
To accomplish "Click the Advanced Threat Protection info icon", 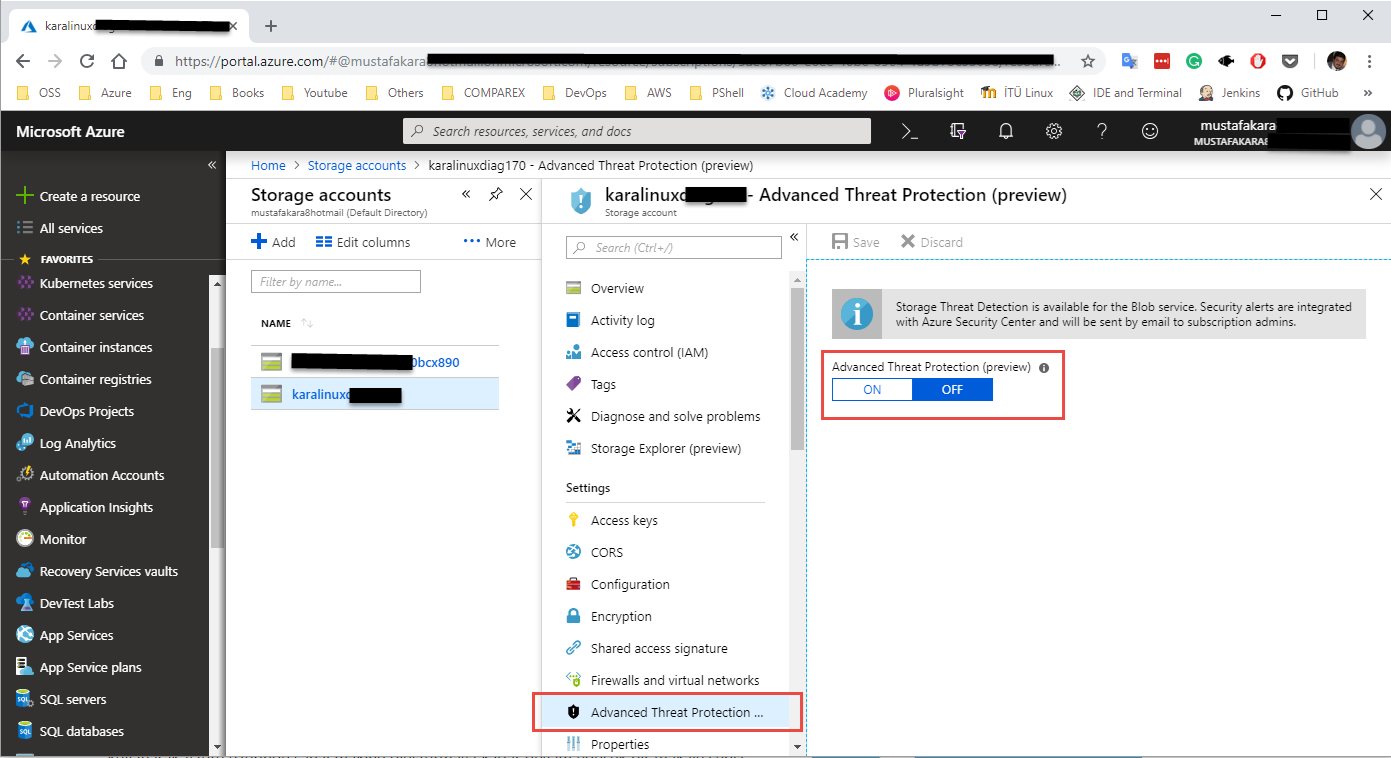I will pyautogui.click(x=1044, y=368).
